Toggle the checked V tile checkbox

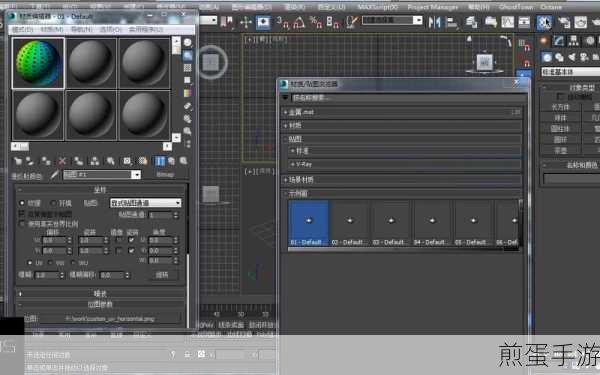point(131,251)
